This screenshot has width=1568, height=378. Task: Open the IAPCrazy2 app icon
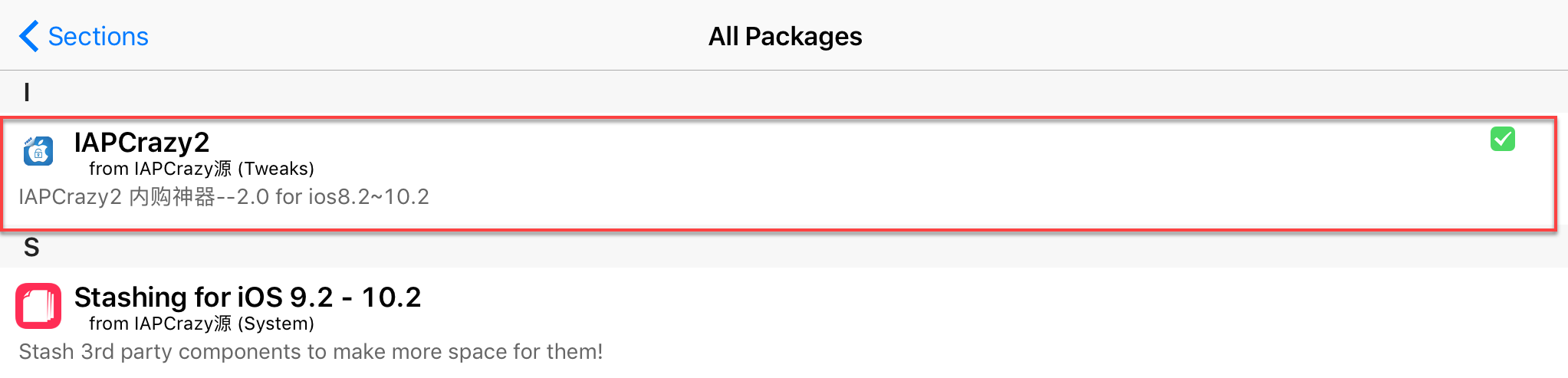pyautogui.click(x=38, y=151)
